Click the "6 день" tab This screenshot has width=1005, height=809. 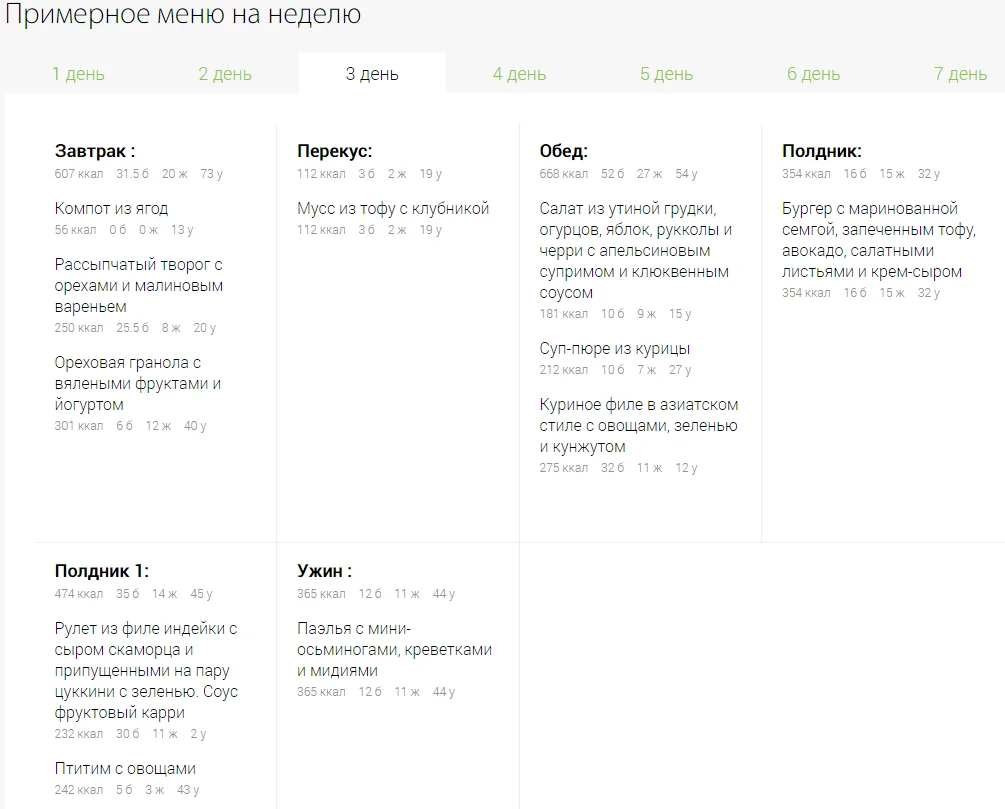point(813,74)
